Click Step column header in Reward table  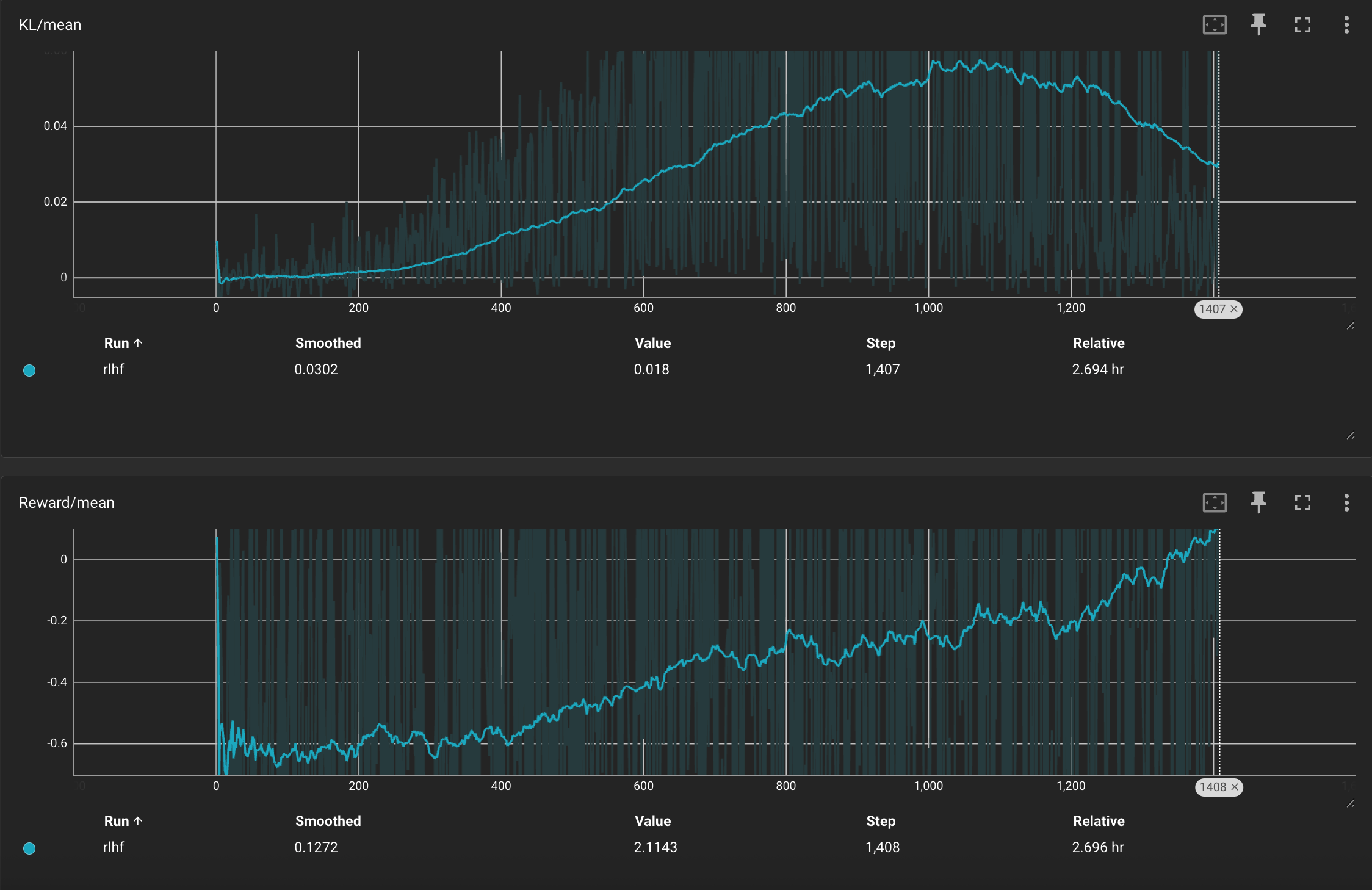coord(880,821)
